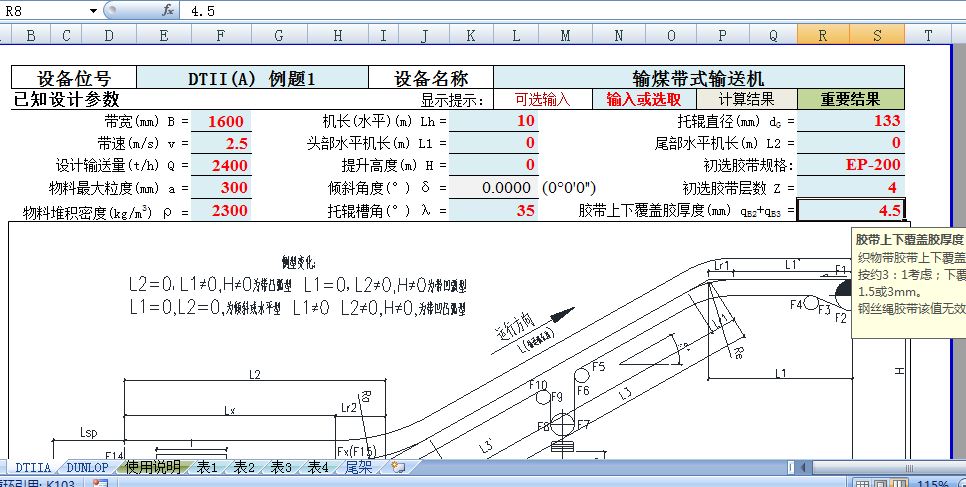966x487 pixels.
Task: Click the horizontal length Lh value 10
Action: (493, 121)
